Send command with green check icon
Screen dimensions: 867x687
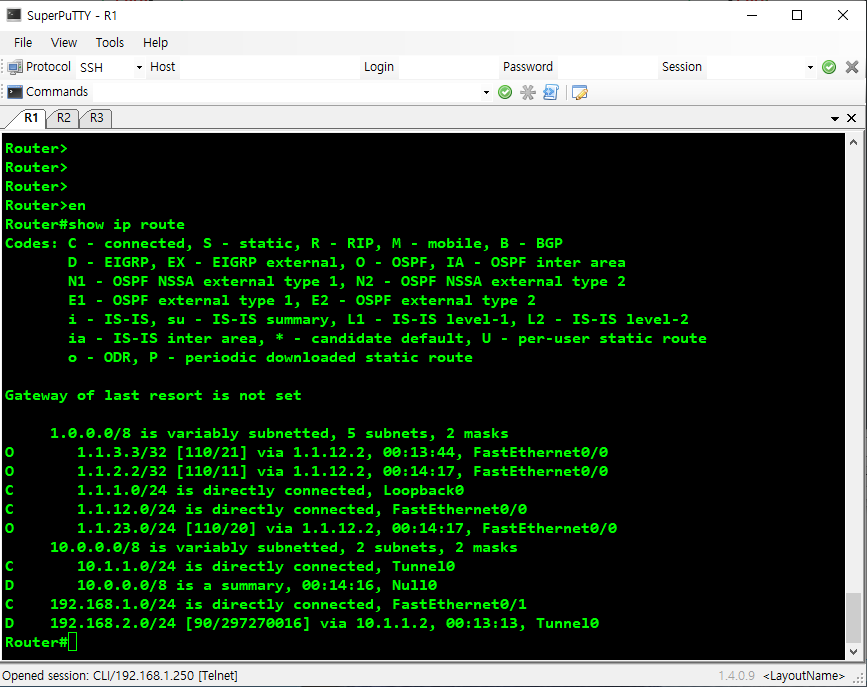(505, 92)
